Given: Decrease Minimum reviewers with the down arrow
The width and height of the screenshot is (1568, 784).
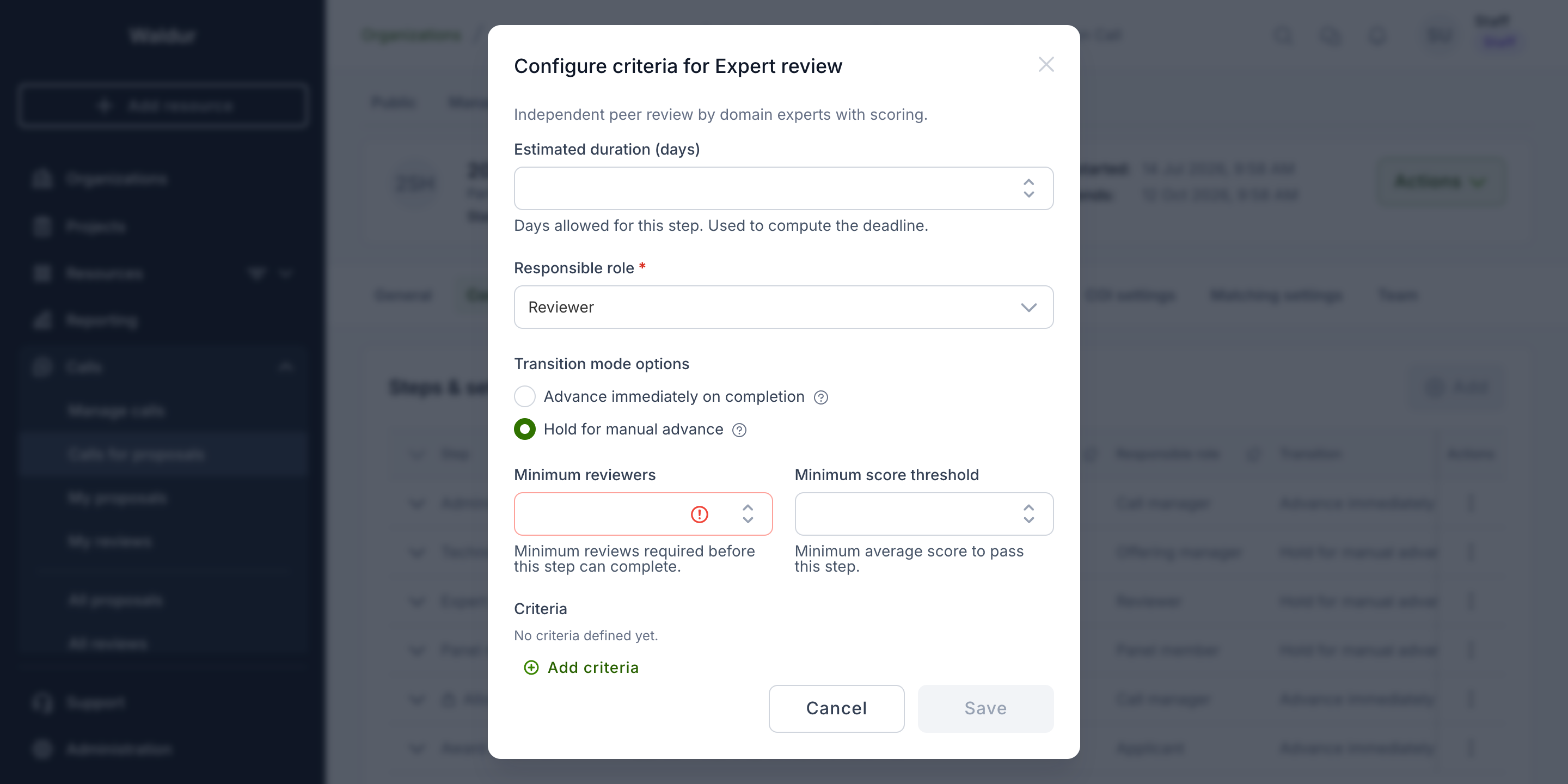Looking at the screenshot, I should tap(748, 520).
